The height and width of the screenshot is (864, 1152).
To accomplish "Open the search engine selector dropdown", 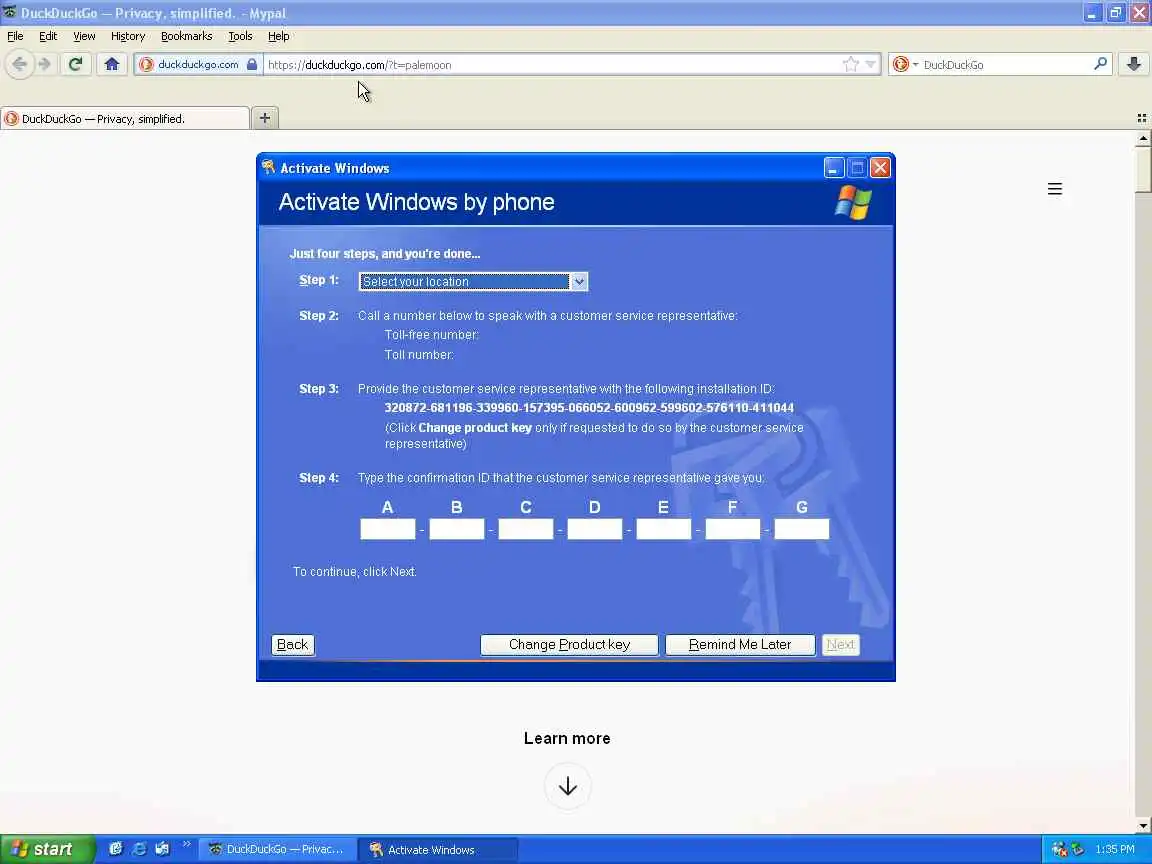I will pos(905,65).
